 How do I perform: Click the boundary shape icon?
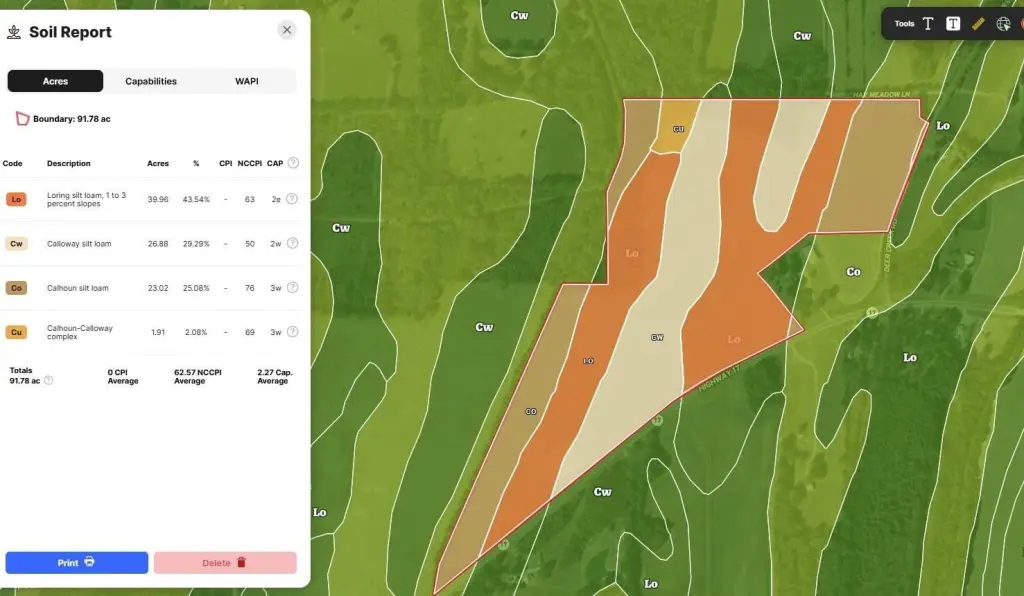tap(22, 118)
